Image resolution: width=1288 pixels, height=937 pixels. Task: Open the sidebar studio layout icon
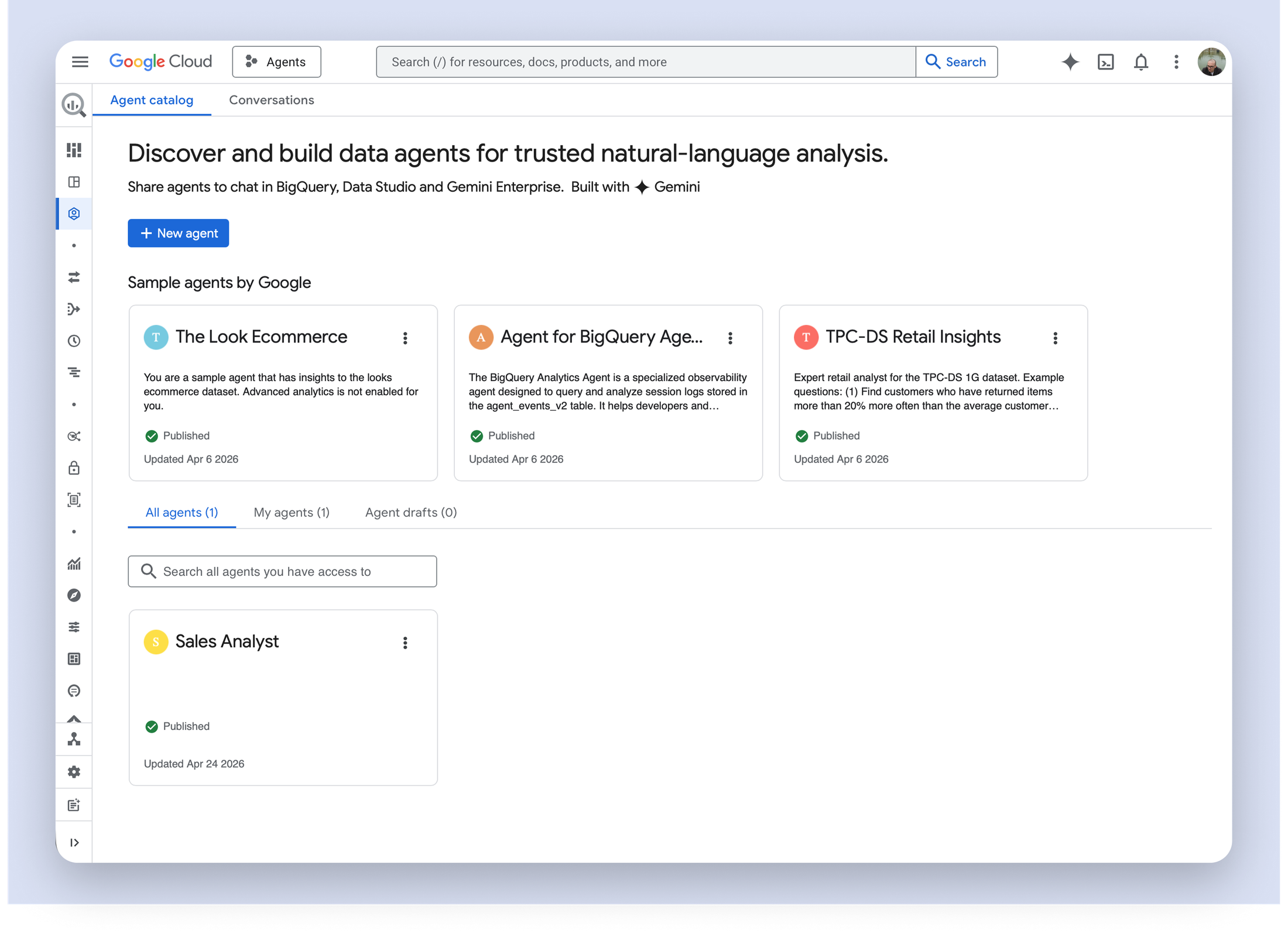pos(74,182)
